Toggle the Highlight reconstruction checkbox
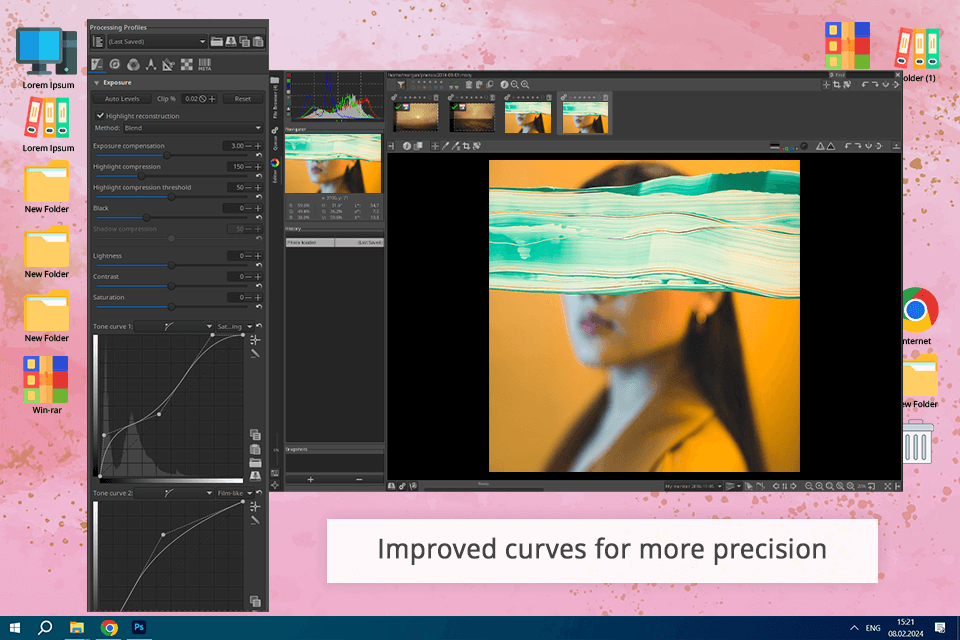Viewport: 960px width, 640px height. (x=99, y=116)
